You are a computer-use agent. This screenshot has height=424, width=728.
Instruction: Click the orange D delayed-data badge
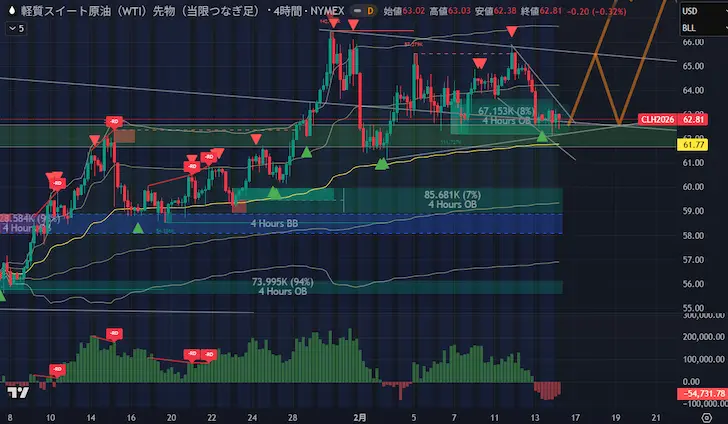point(370,10)
